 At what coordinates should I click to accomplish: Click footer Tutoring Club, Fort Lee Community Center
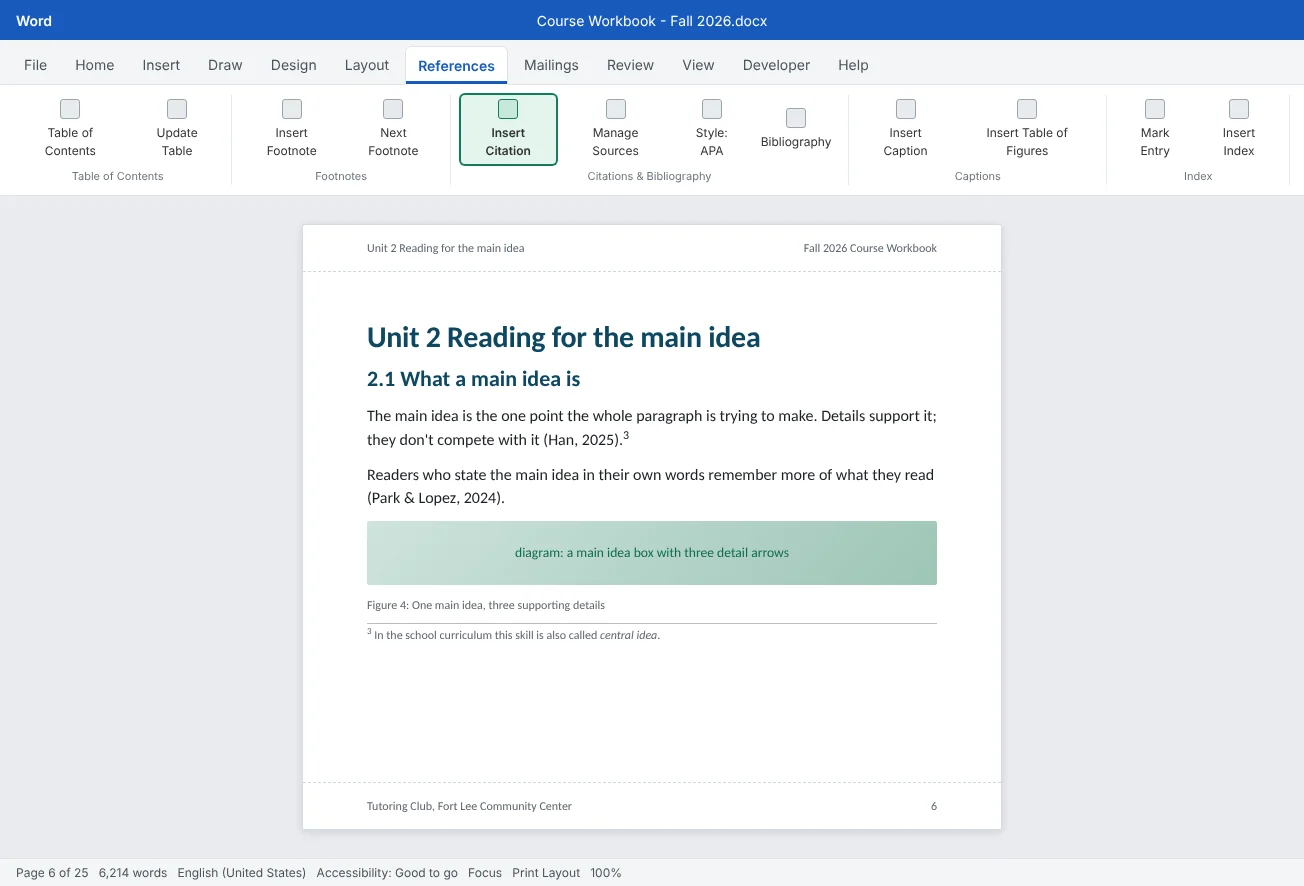(x=469, y=806)
